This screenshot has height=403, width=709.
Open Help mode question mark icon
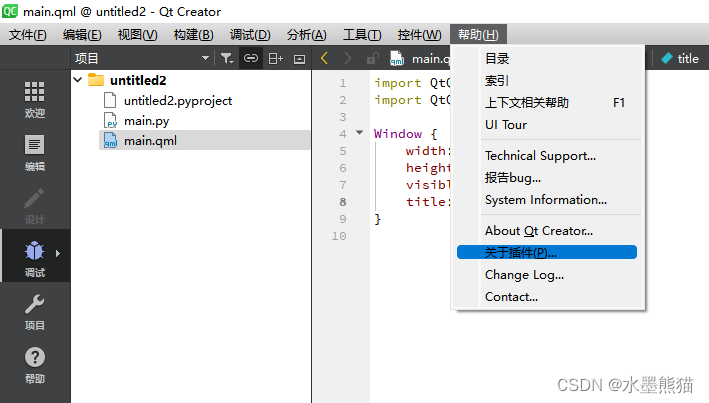click(34, 357)
